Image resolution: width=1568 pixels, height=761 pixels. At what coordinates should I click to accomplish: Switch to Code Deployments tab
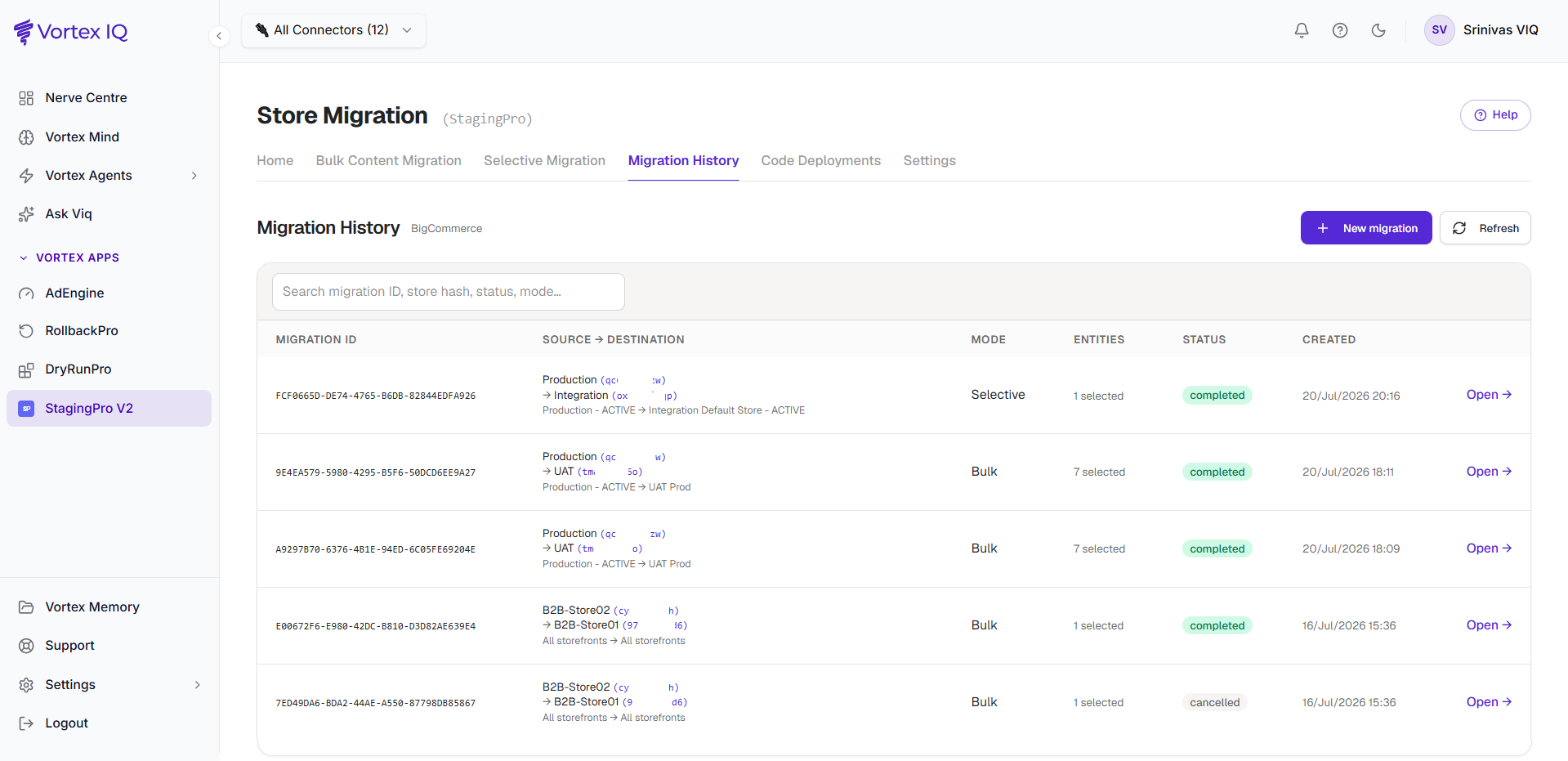point(821,161)
